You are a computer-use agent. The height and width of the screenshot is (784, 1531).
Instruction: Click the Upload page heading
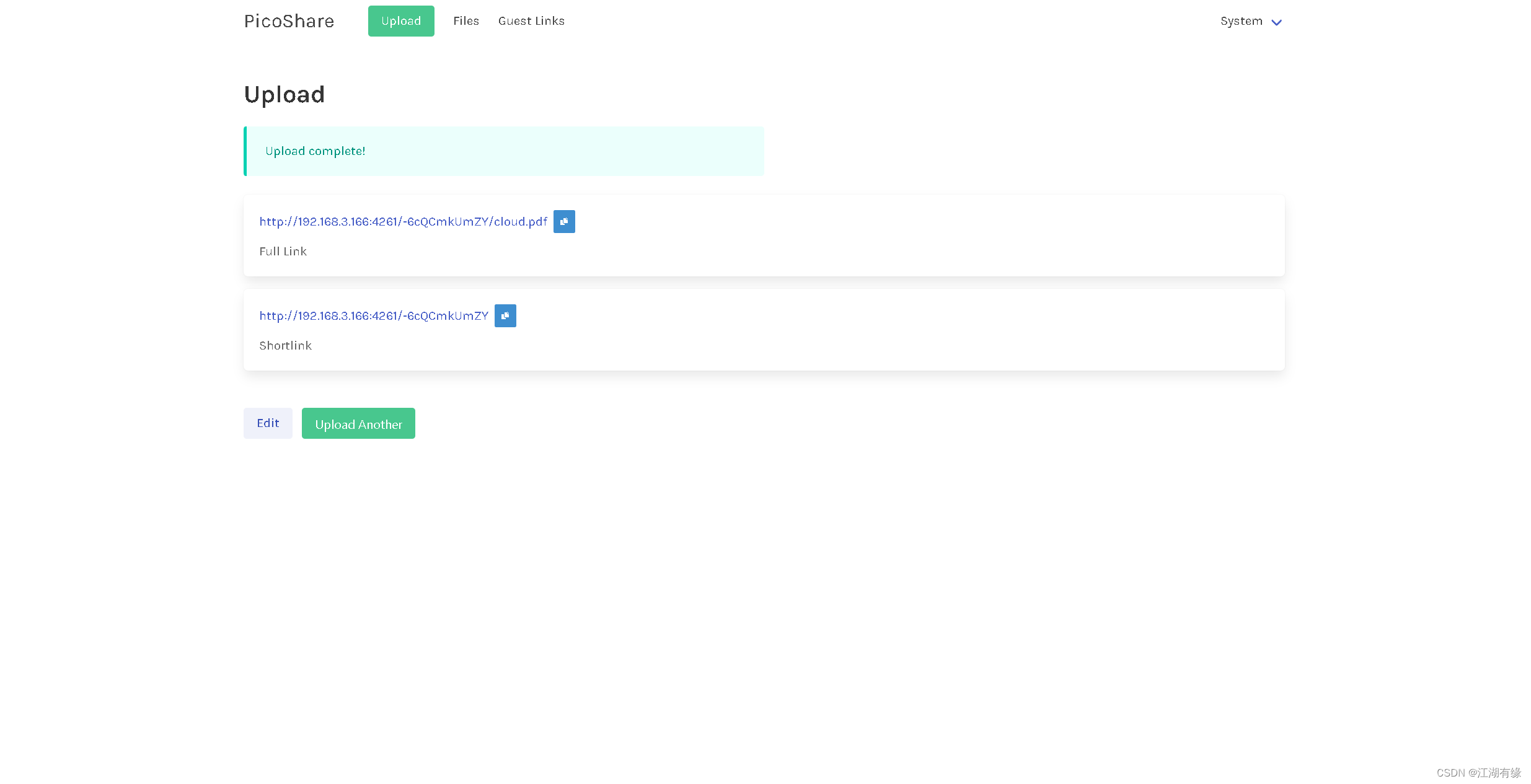pyautogui.click(x=284, y=95)
